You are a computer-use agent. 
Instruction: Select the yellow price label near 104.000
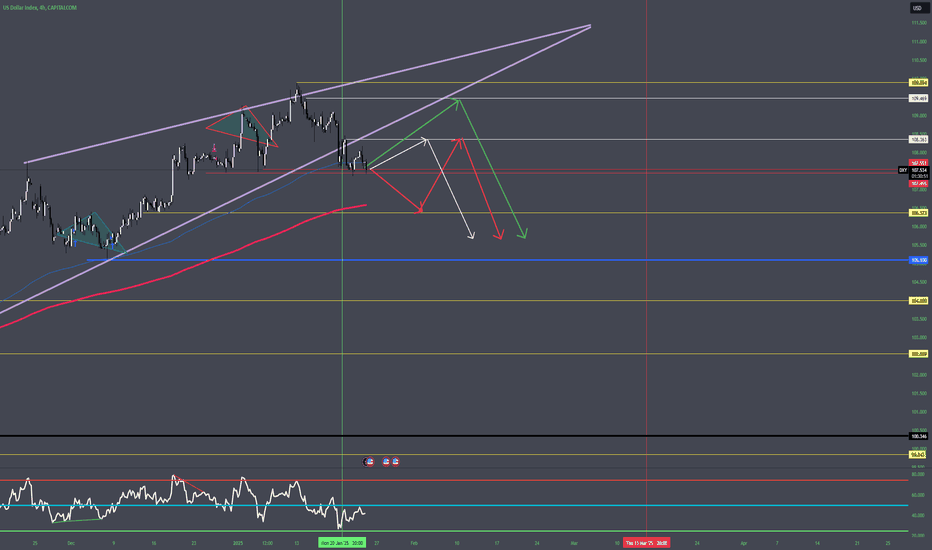(x=919, y=301)
